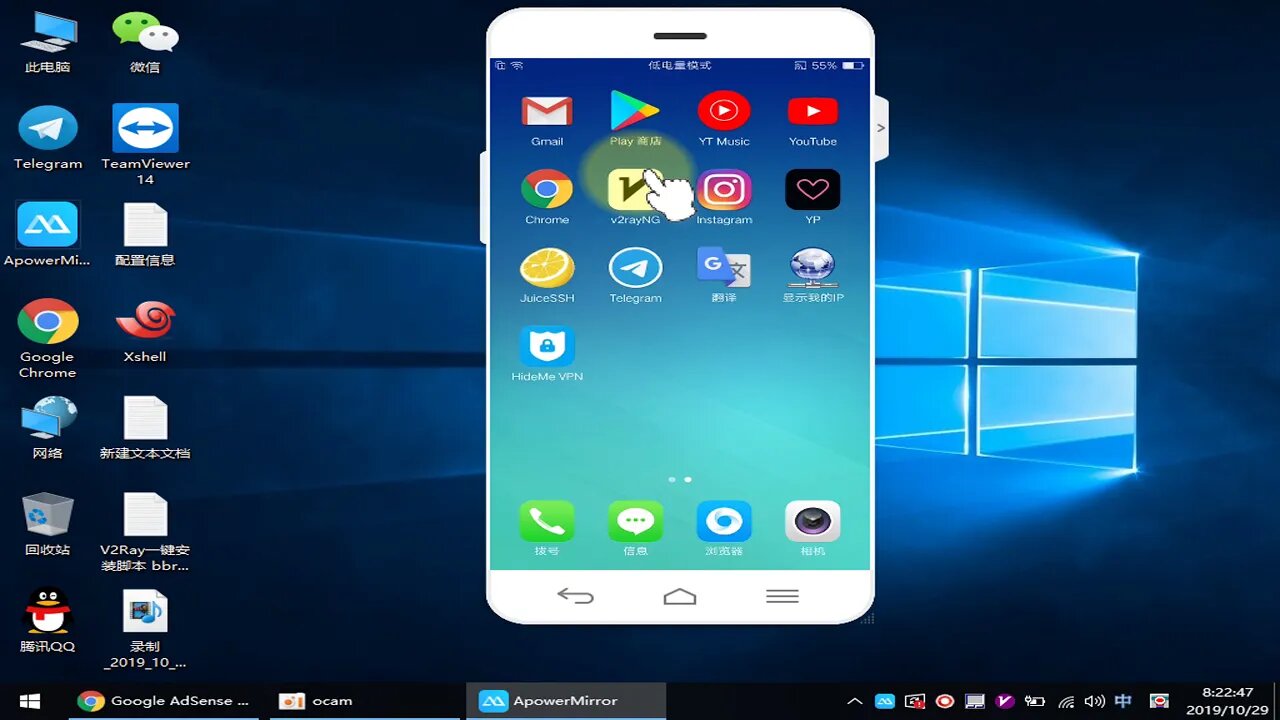Select the ApowerMirror desktop shortcut

(x=47, y=234)
